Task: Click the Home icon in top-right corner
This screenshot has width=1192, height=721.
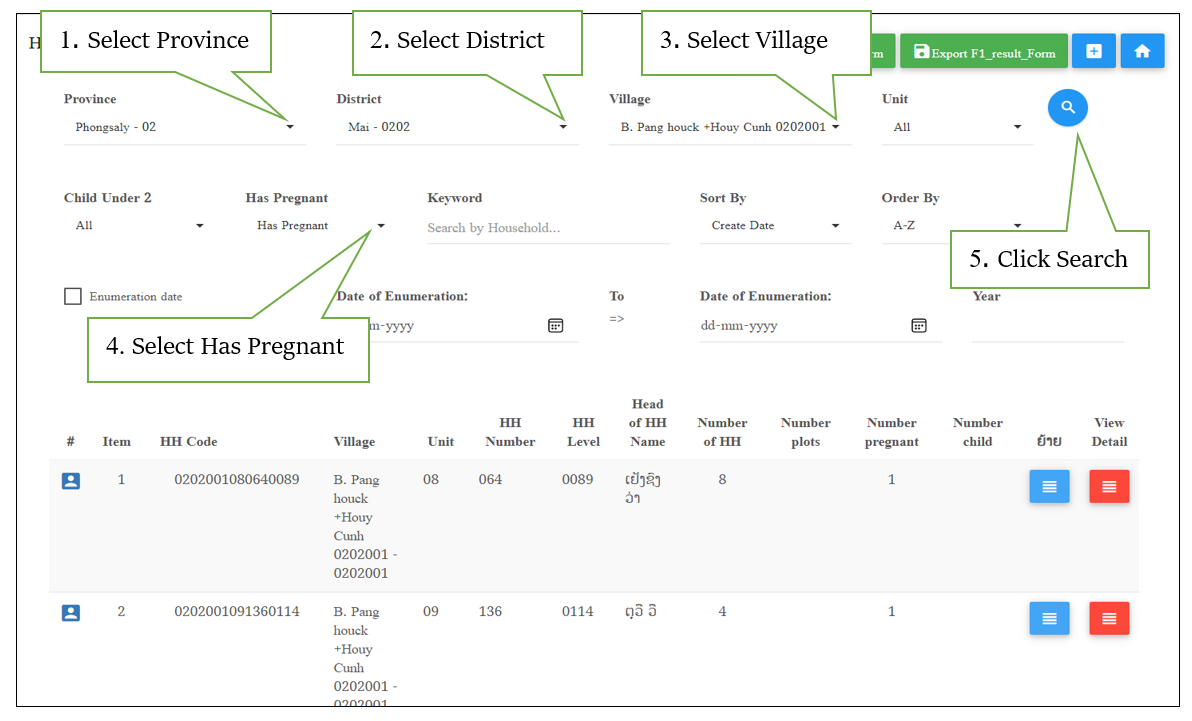Action: [x=1142, y=50]
